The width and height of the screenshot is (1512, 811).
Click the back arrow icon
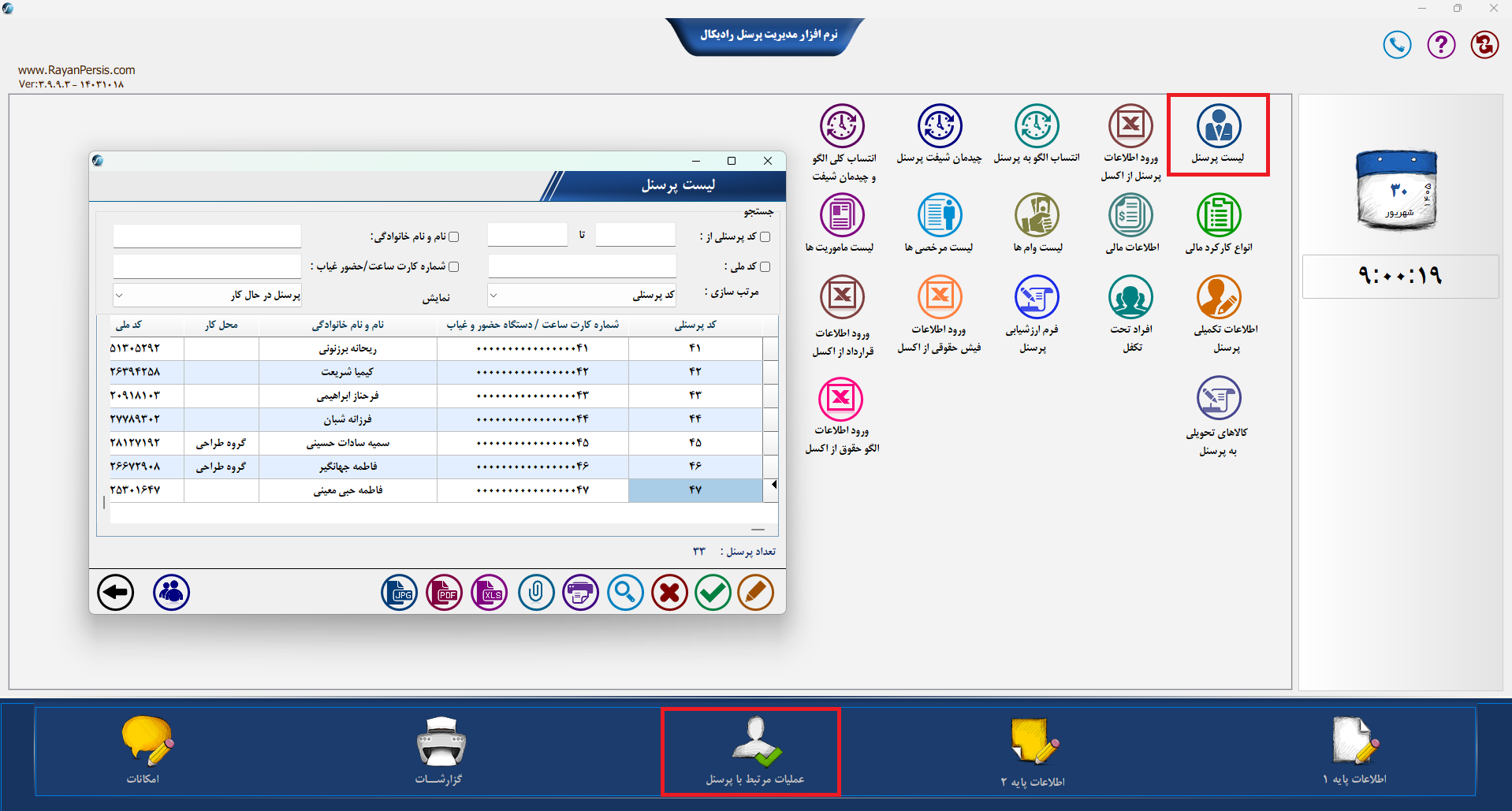(115, 592)
